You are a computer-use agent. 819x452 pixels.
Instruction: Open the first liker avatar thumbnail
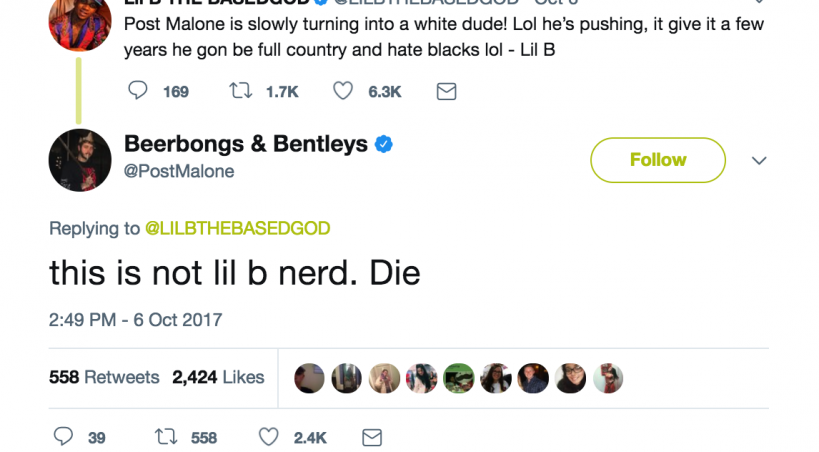pyautogui.click(x=310, y=378)
